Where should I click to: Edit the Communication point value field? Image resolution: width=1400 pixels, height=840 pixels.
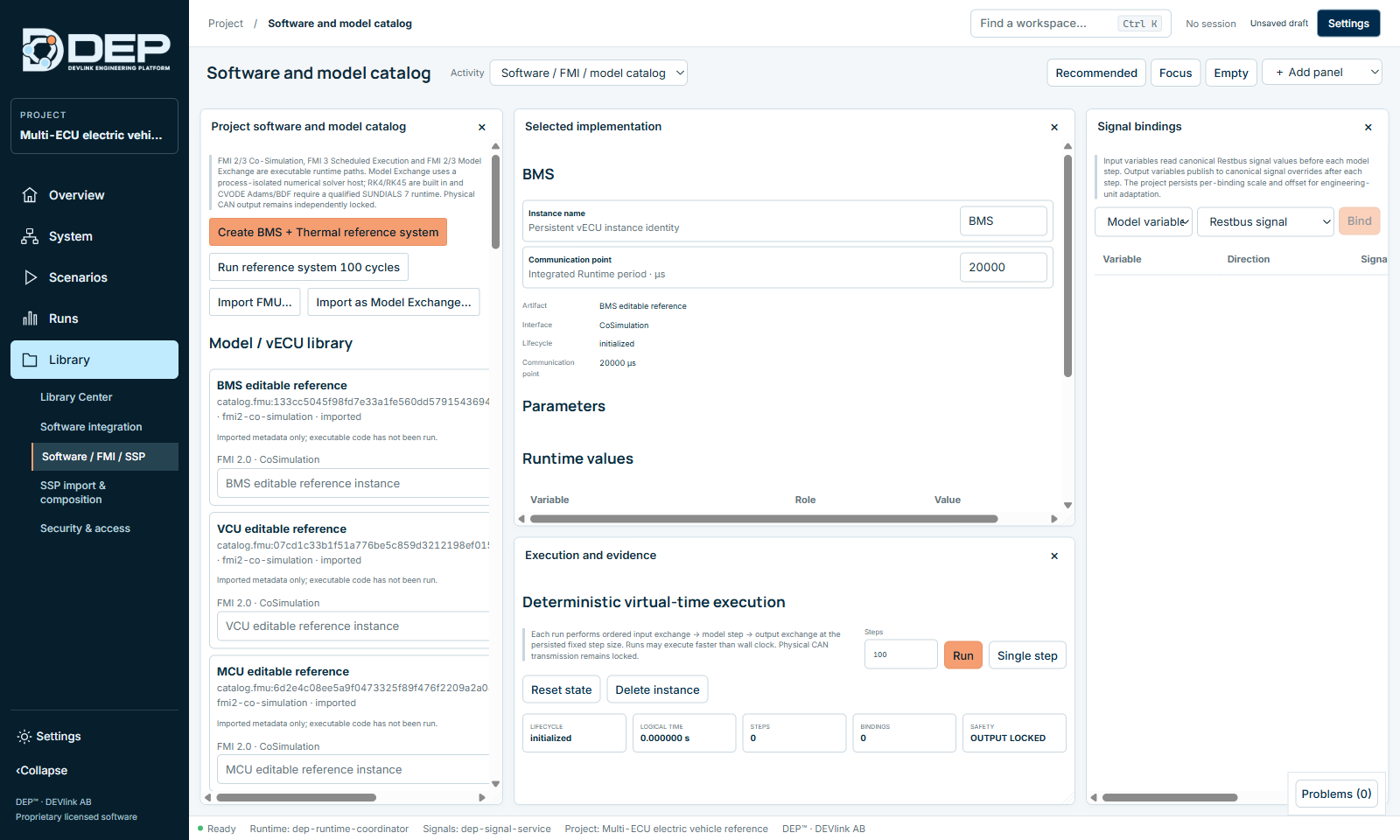pos(1004,267)
